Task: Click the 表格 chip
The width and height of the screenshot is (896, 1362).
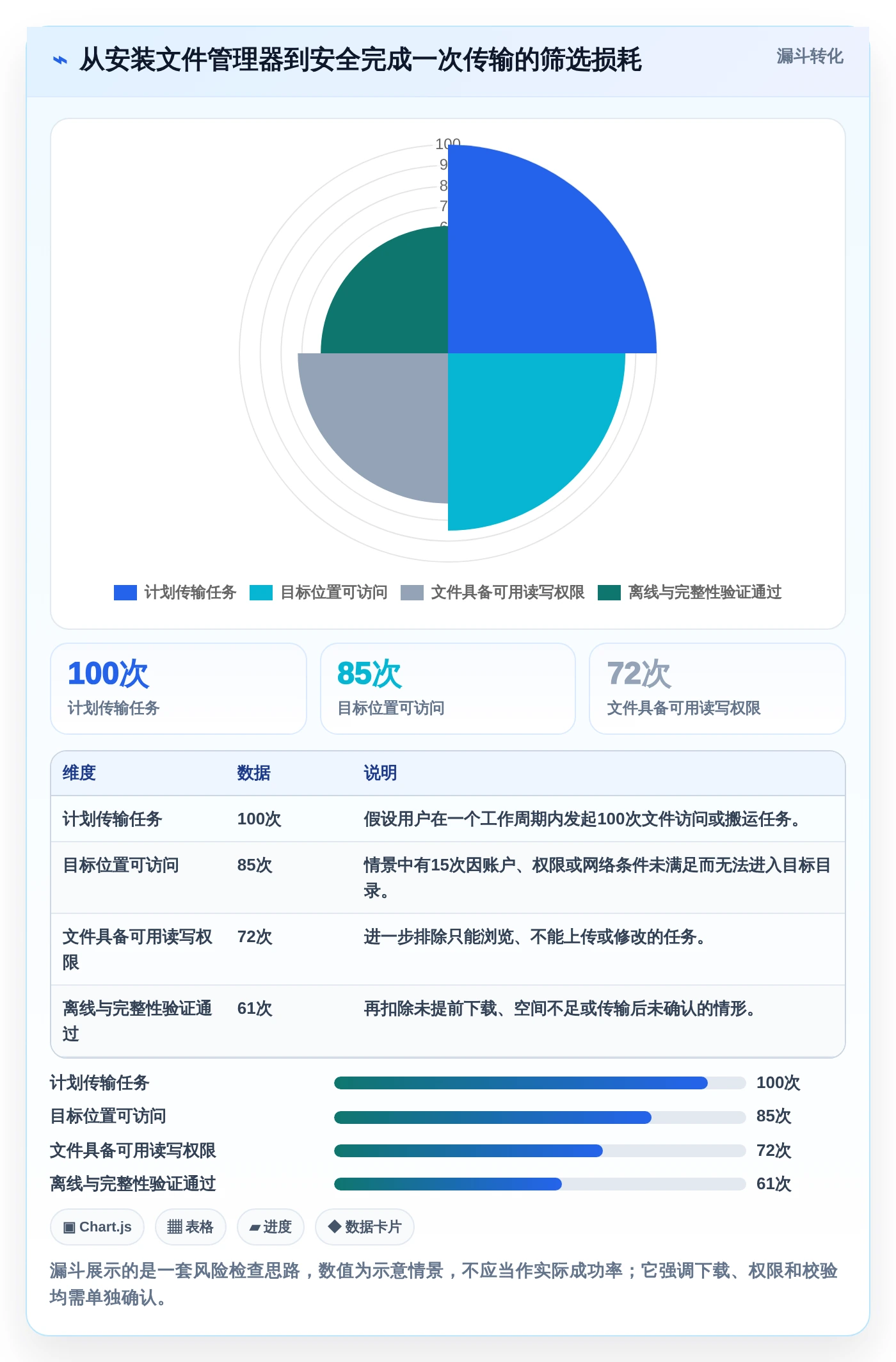Action: (191, 1227)
